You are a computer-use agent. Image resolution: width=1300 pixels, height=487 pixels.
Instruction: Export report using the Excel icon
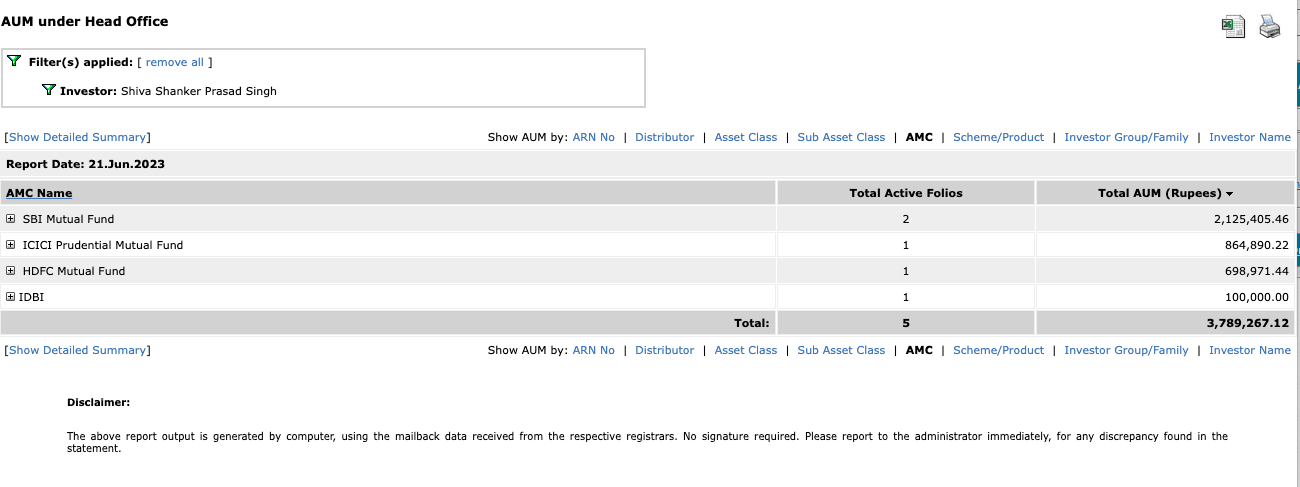click(x=1233, y=27)
